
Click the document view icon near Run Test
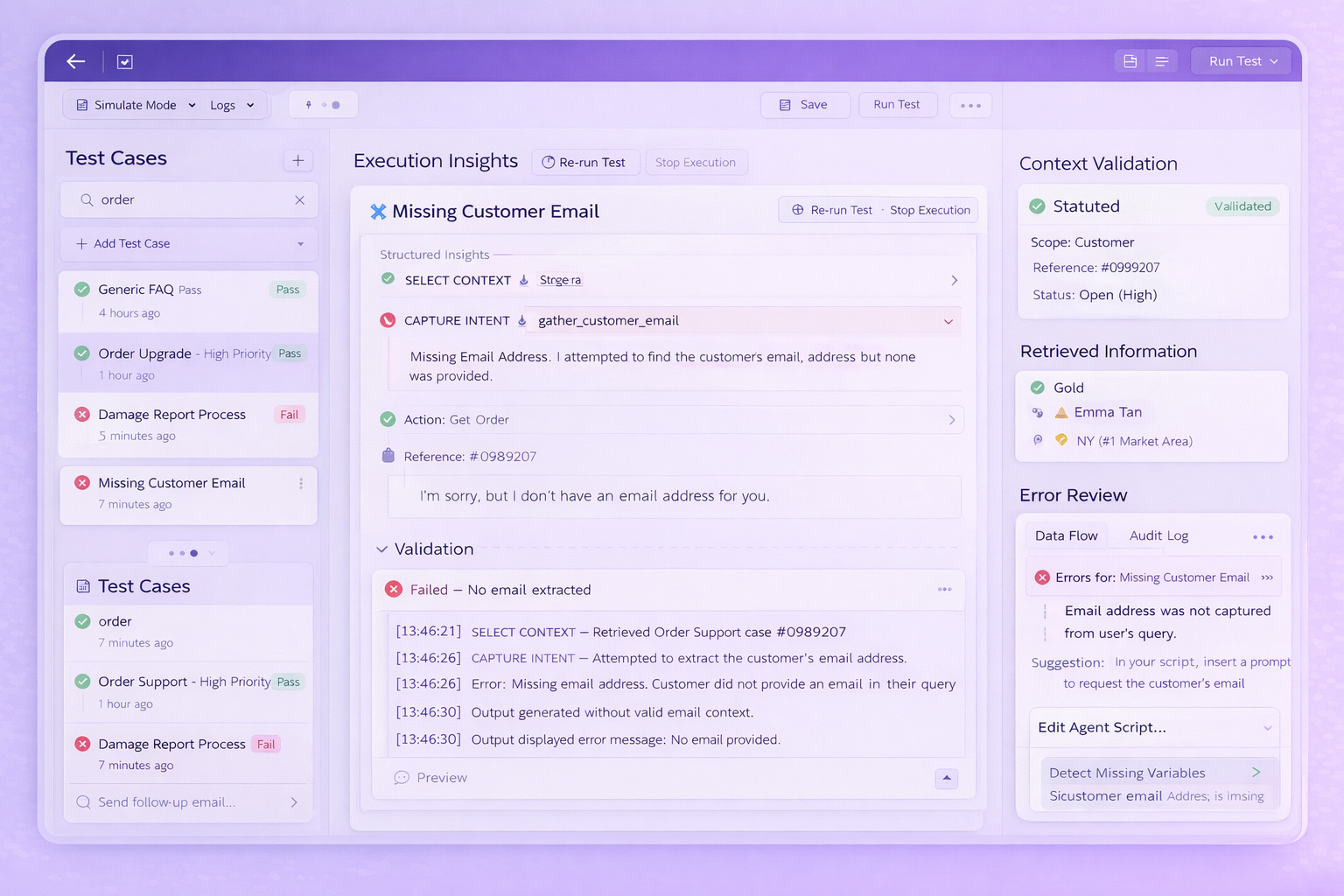[1130, 60]
